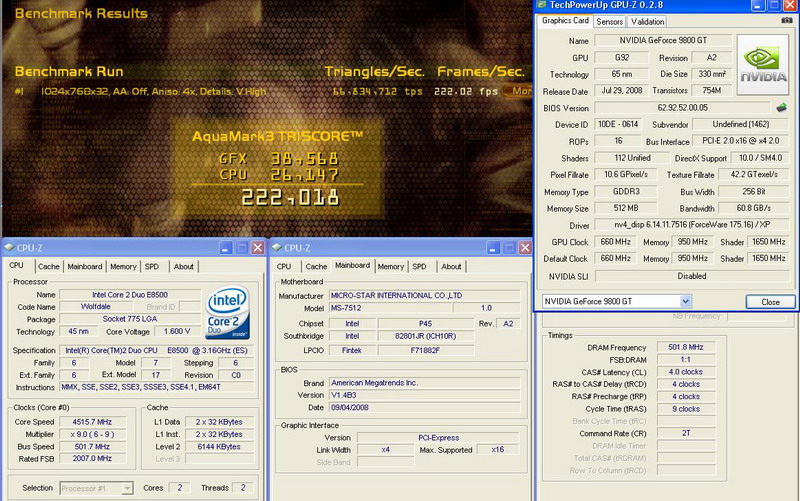
Task: Open the graphics card selection dropdown
Action: click(685, 302)
